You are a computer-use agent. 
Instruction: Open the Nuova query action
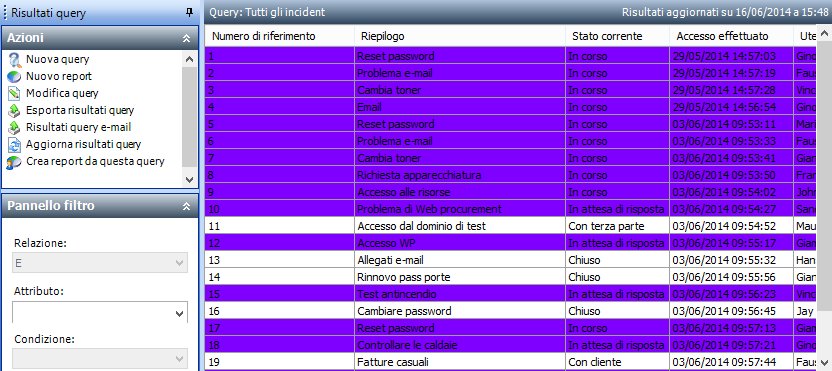point(57,59)
